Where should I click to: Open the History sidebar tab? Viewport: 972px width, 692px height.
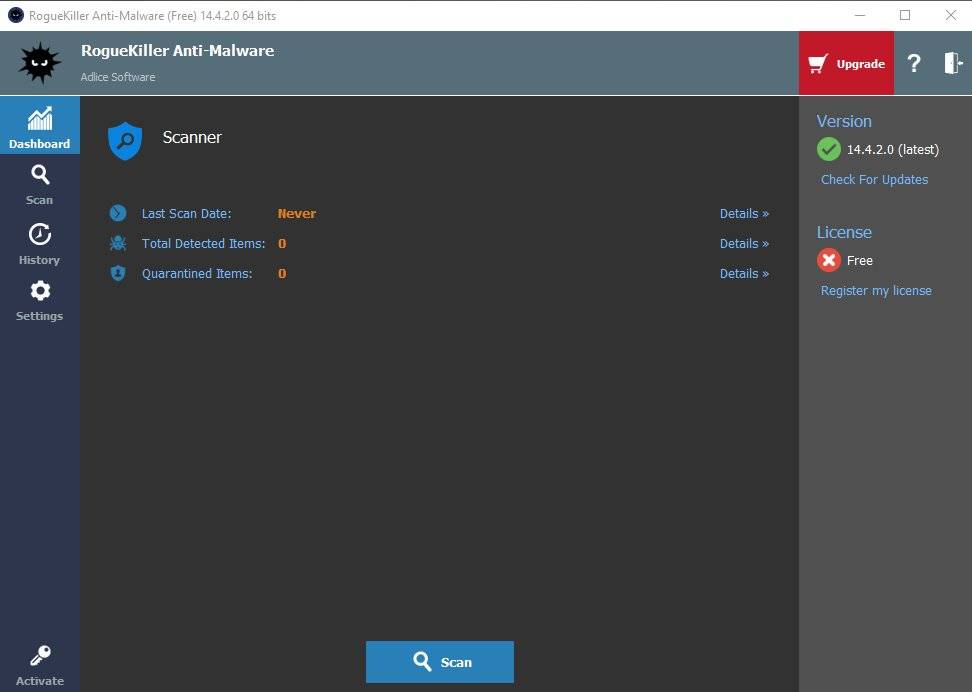pos(40,244)
